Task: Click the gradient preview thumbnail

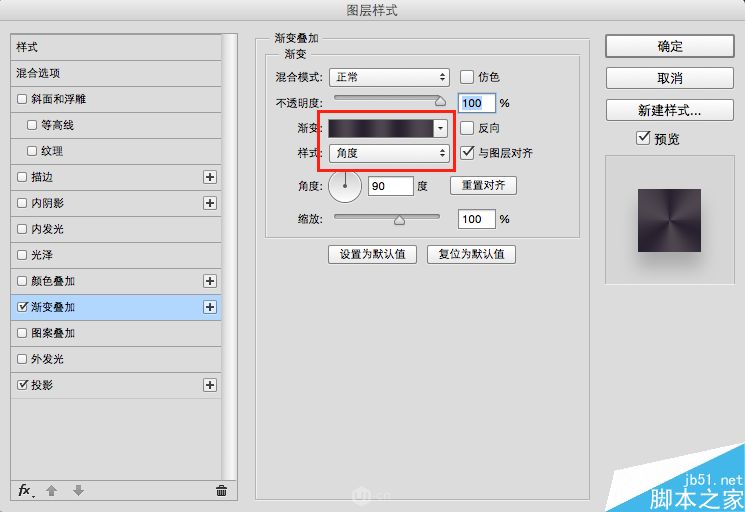Action: pos(669,220)
